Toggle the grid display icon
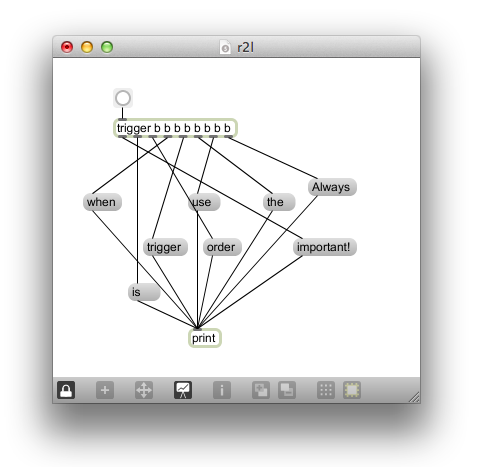Screen dimensions: 487x467 (326, 390)
